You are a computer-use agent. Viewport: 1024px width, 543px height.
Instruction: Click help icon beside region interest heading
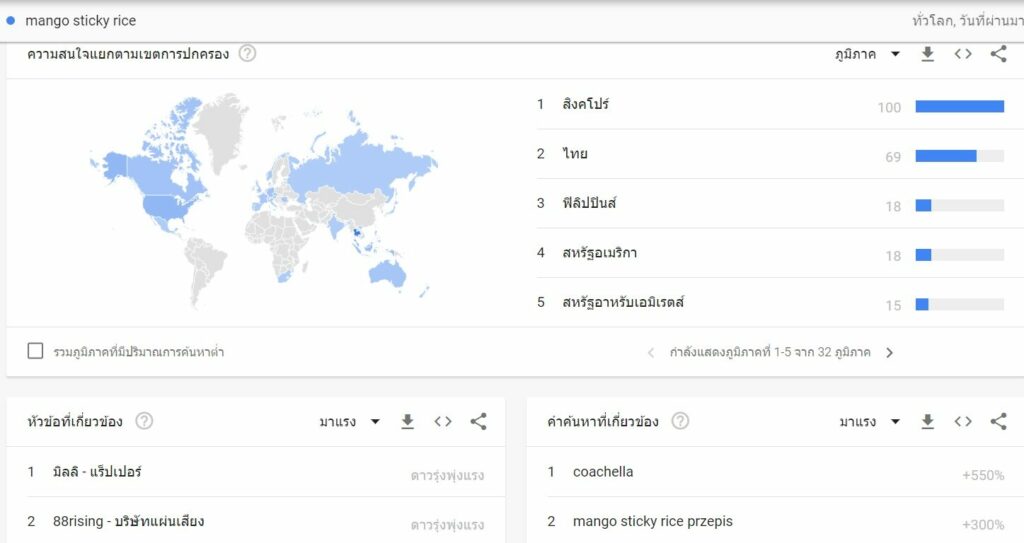(x=247, y=54)
